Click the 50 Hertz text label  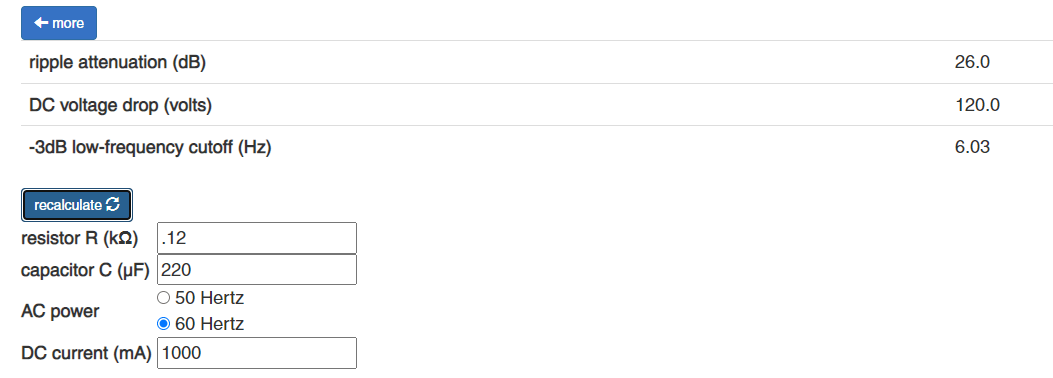pyautogui.click(x=210, y=297)
